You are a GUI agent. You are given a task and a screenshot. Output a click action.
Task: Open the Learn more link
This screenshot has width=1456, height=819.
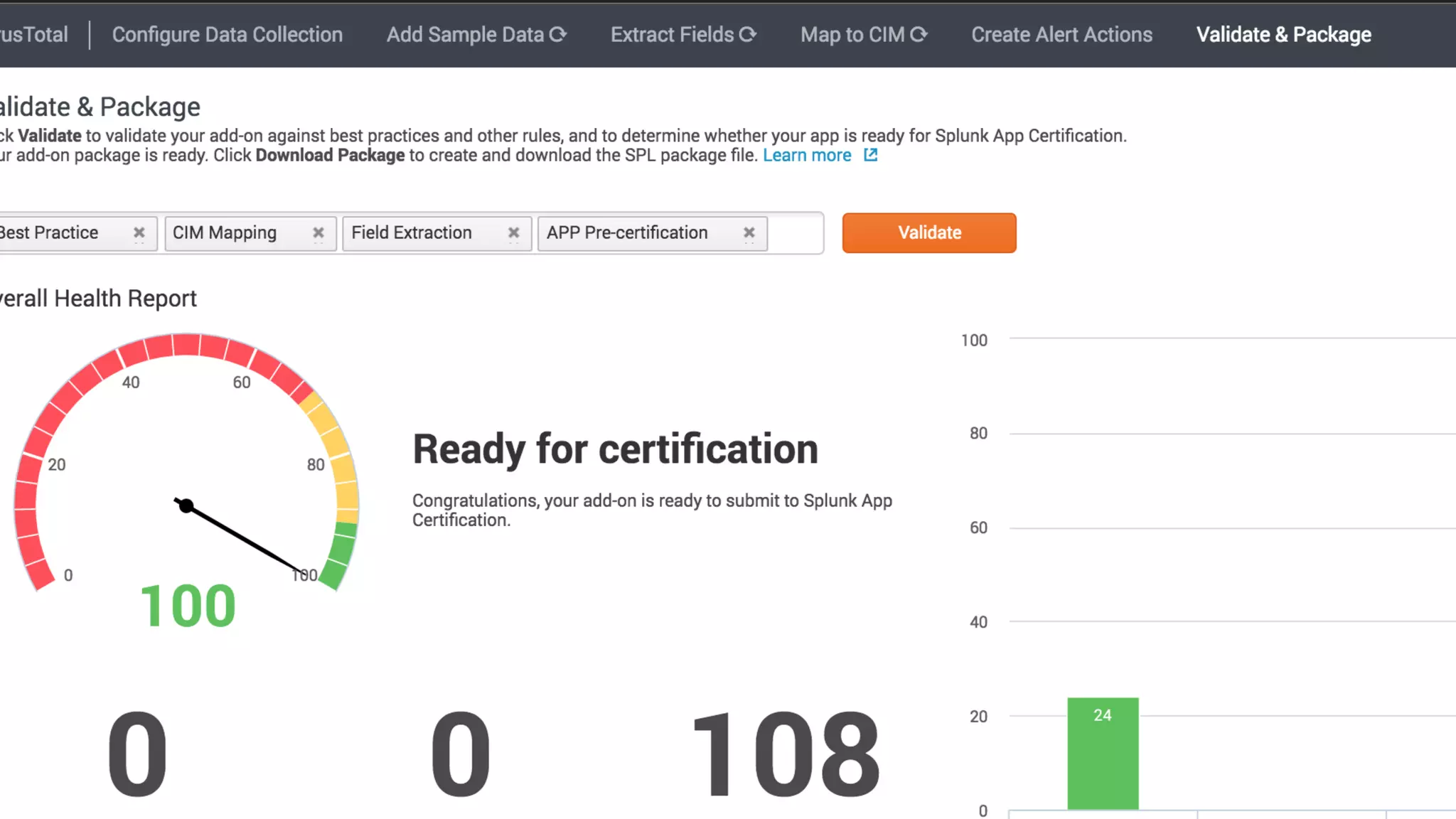click(x=807, y=155)
